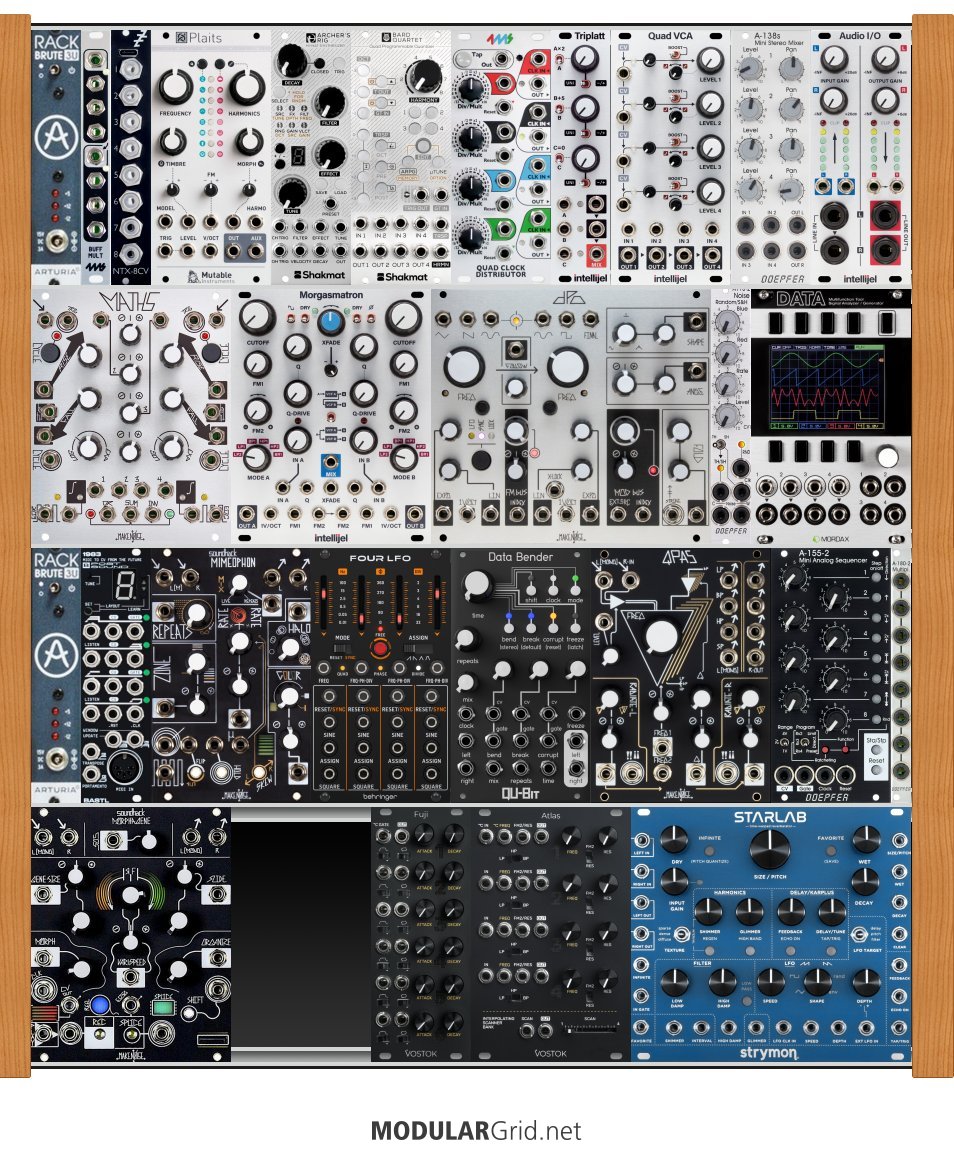Select the Doepfer A-138s Mini Stereo Mixer
The width and height of the screenshot is (954, 1152).
[771, 157]
